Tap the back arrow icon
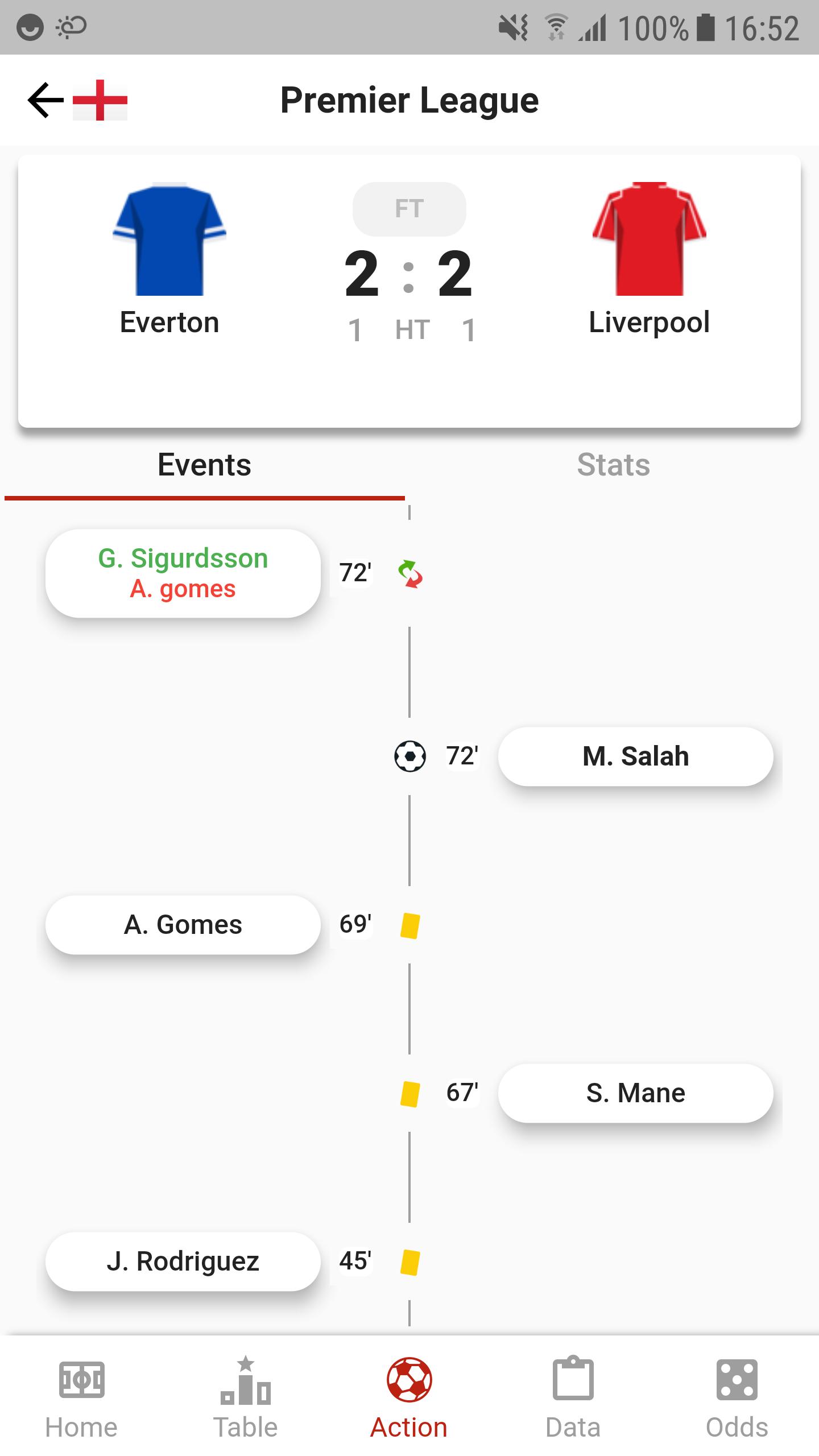Screen dimensions: 819x1456 pos(45,100)
